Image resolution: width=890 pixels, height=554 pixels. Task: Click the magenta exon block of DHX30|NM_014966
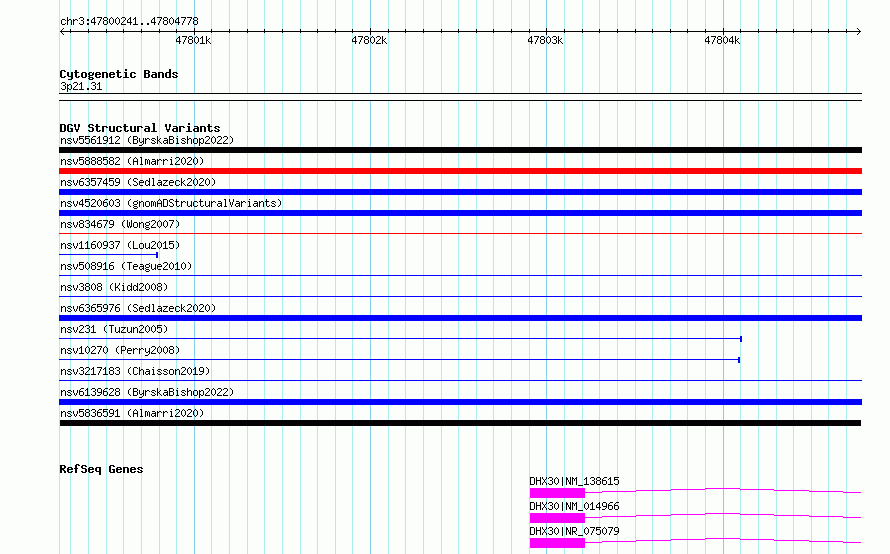coord(557,518)
